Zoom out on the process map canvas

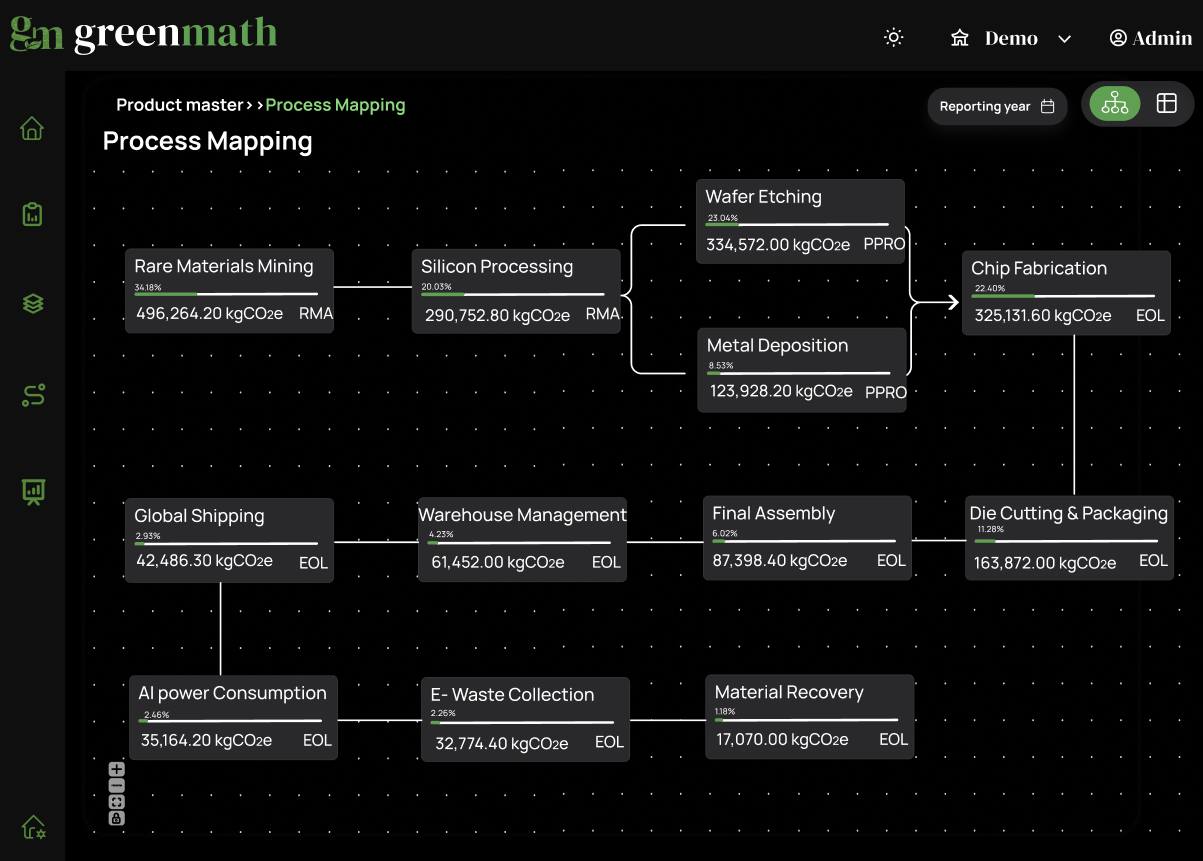(x=117, y=786)
